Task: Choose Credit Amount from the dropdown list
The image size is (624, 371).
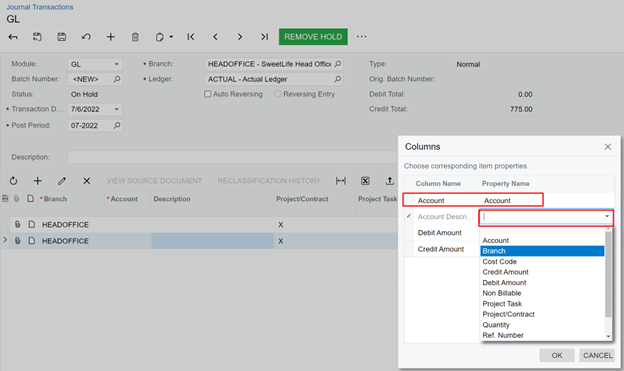Action: (x=542, y=272)
